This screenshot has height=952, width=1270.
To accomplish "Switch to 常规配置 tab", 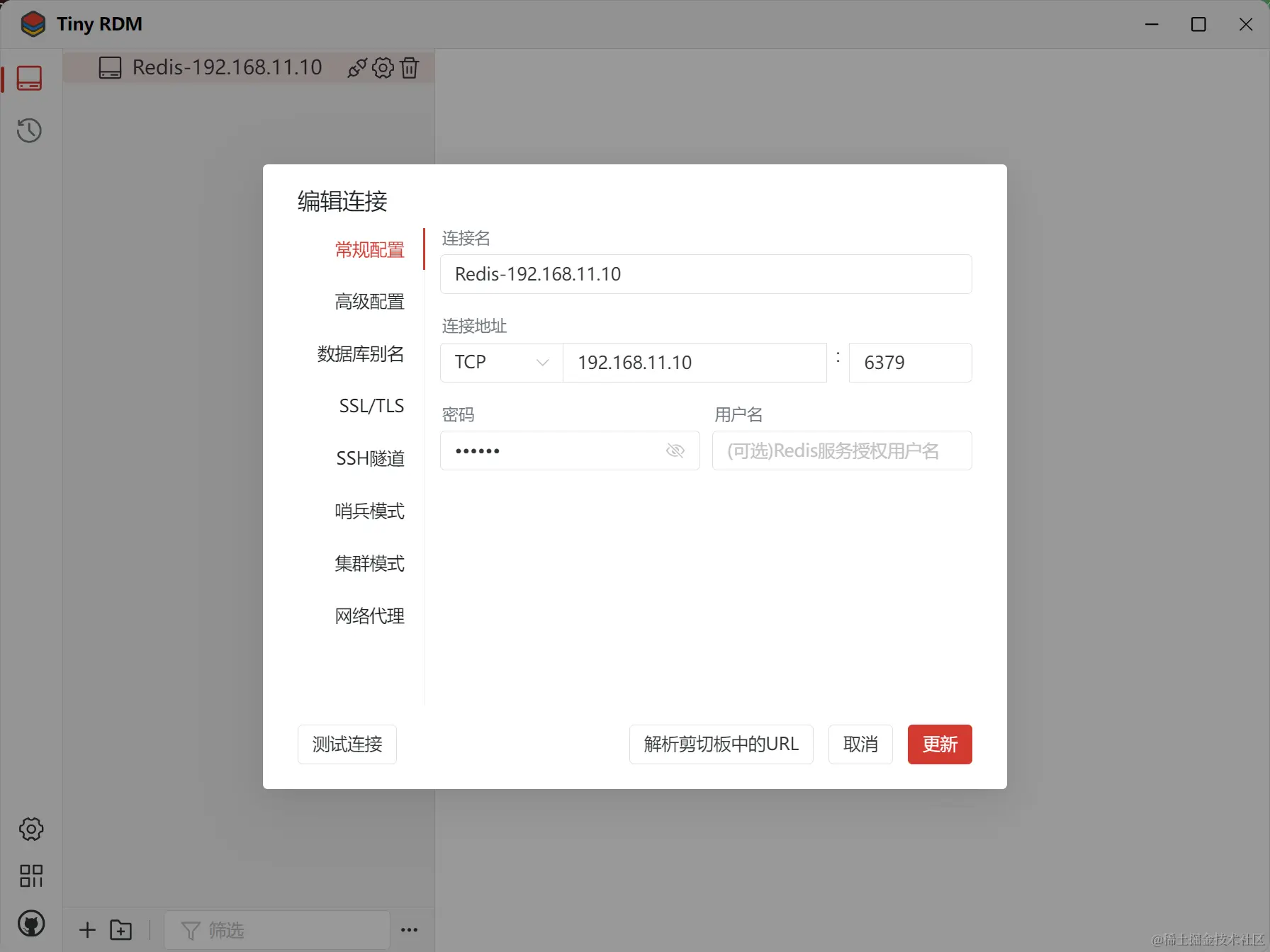I will click(370, 249).
